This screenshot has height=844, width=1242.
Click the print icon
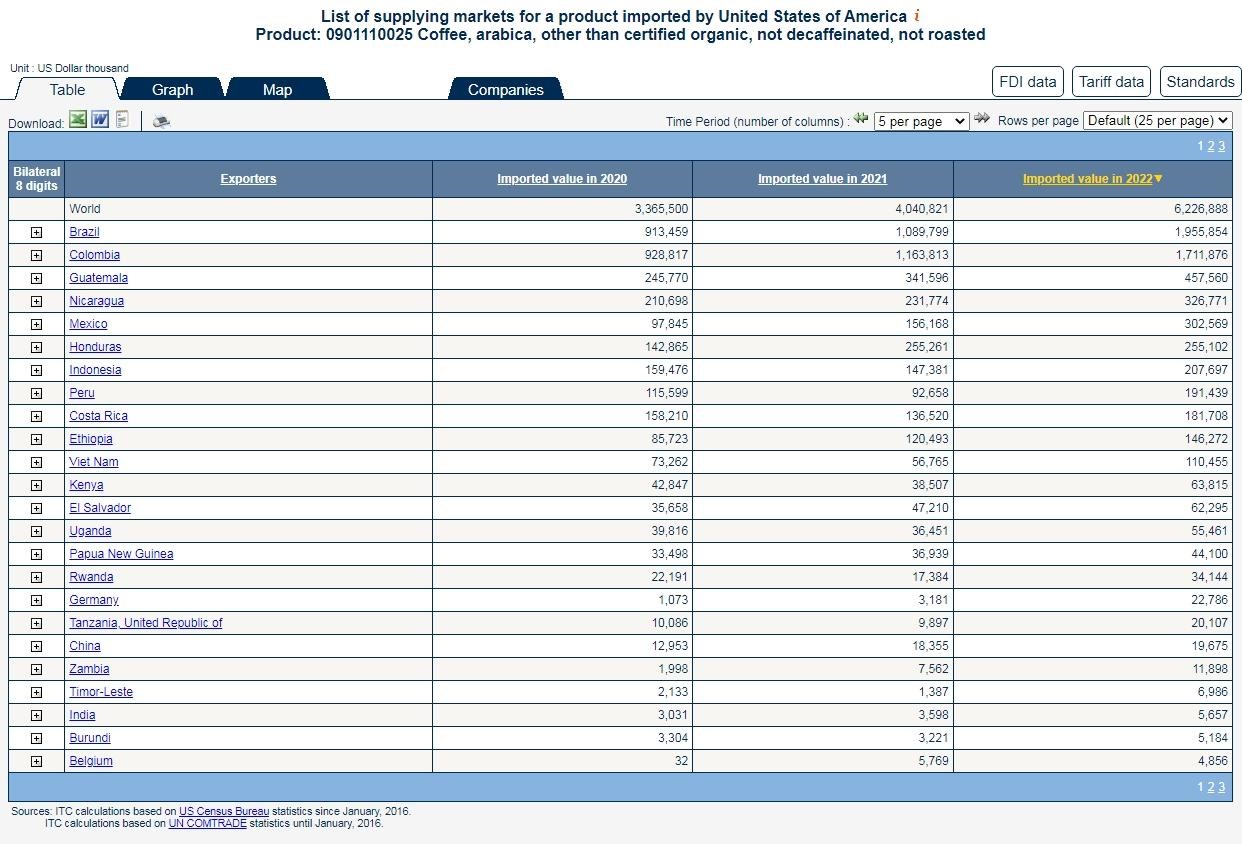click(x=161, y=121)
